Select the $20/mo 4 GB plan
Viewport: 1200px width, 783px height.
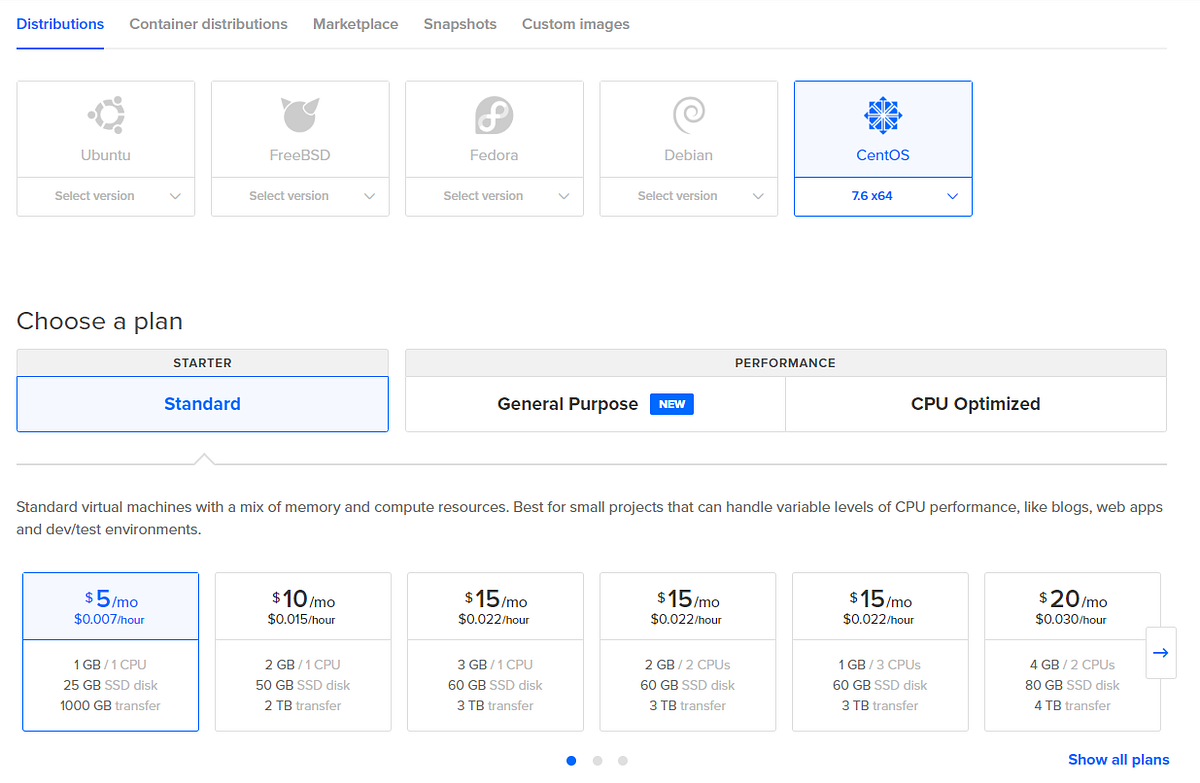point(1073,652)
